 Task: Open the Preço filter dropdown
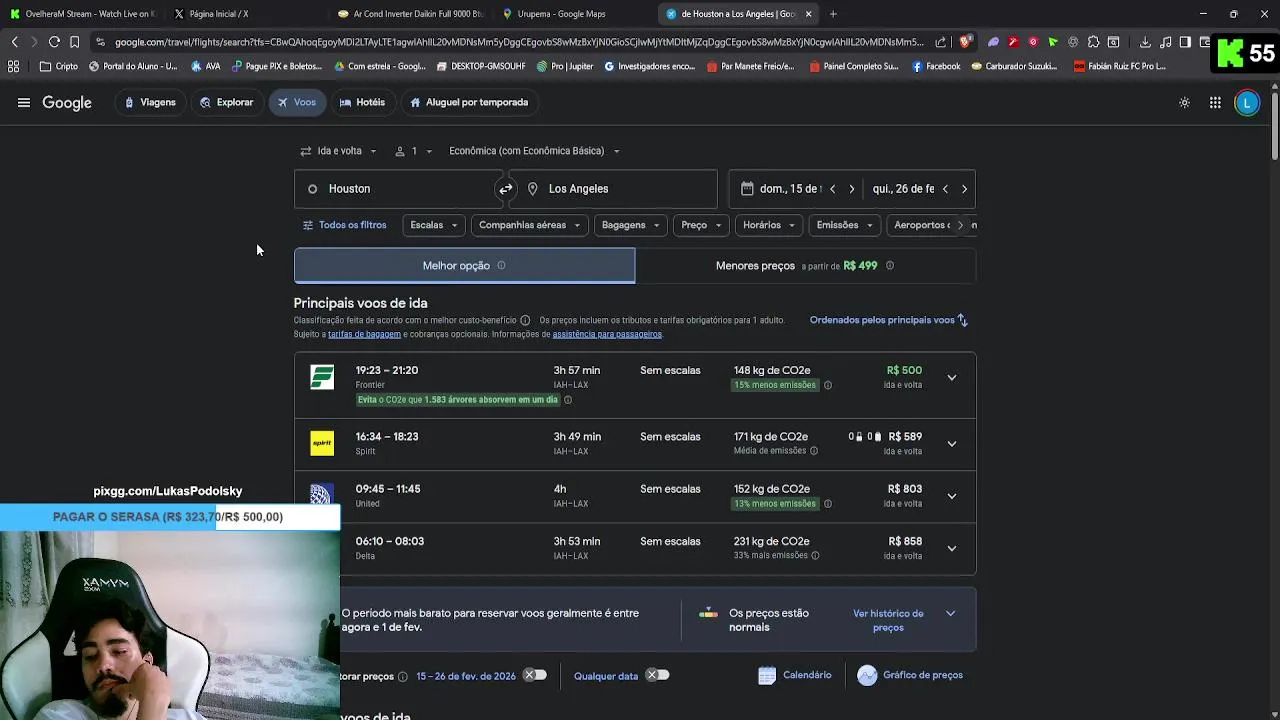[701, 225]
